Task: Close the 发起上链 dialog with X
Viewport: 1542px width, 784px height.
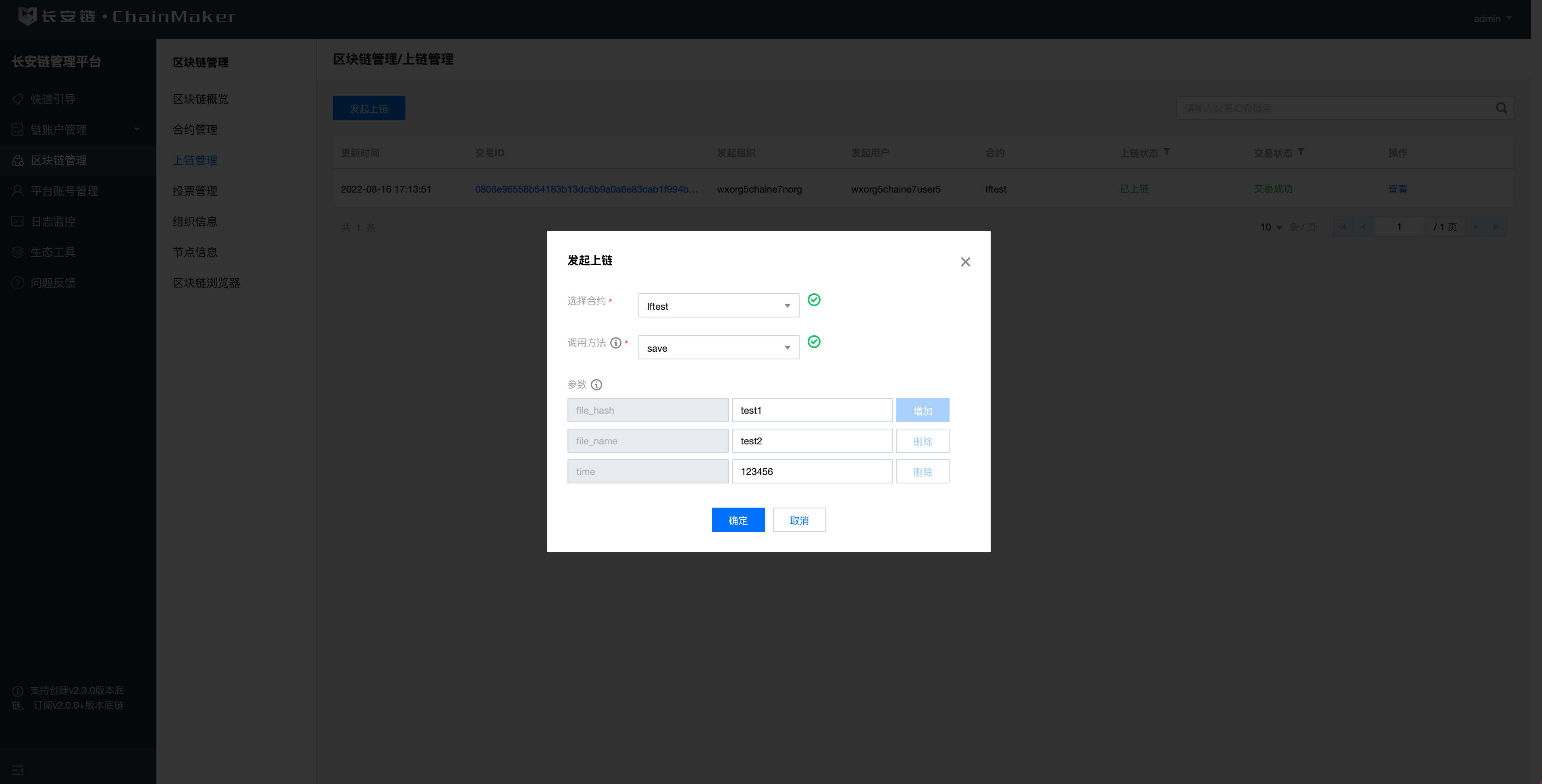Action: coord(965,262)
